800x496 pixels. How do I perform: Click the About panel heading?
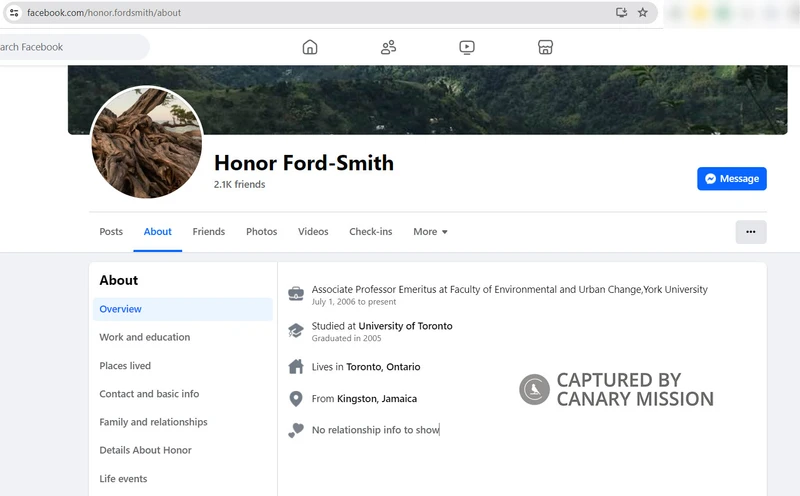(119, 280)
